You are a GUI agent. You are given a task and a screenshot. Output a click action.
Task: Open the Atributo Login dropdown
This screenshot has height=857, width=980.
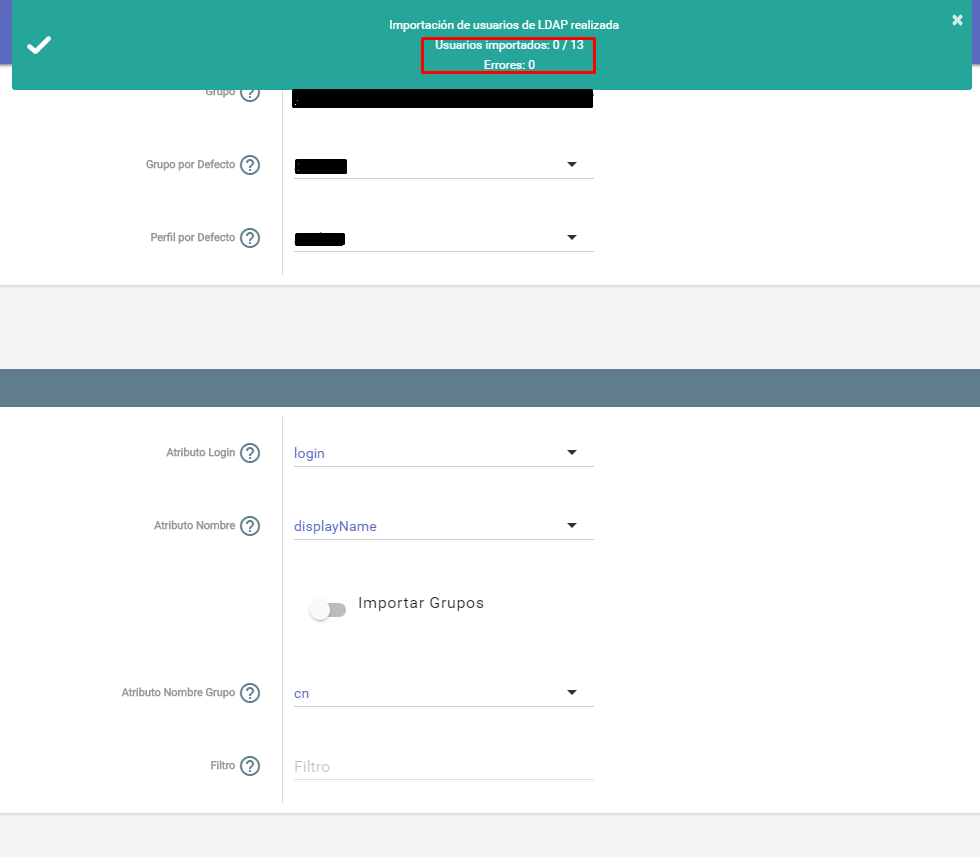click(x=571, y=452)
